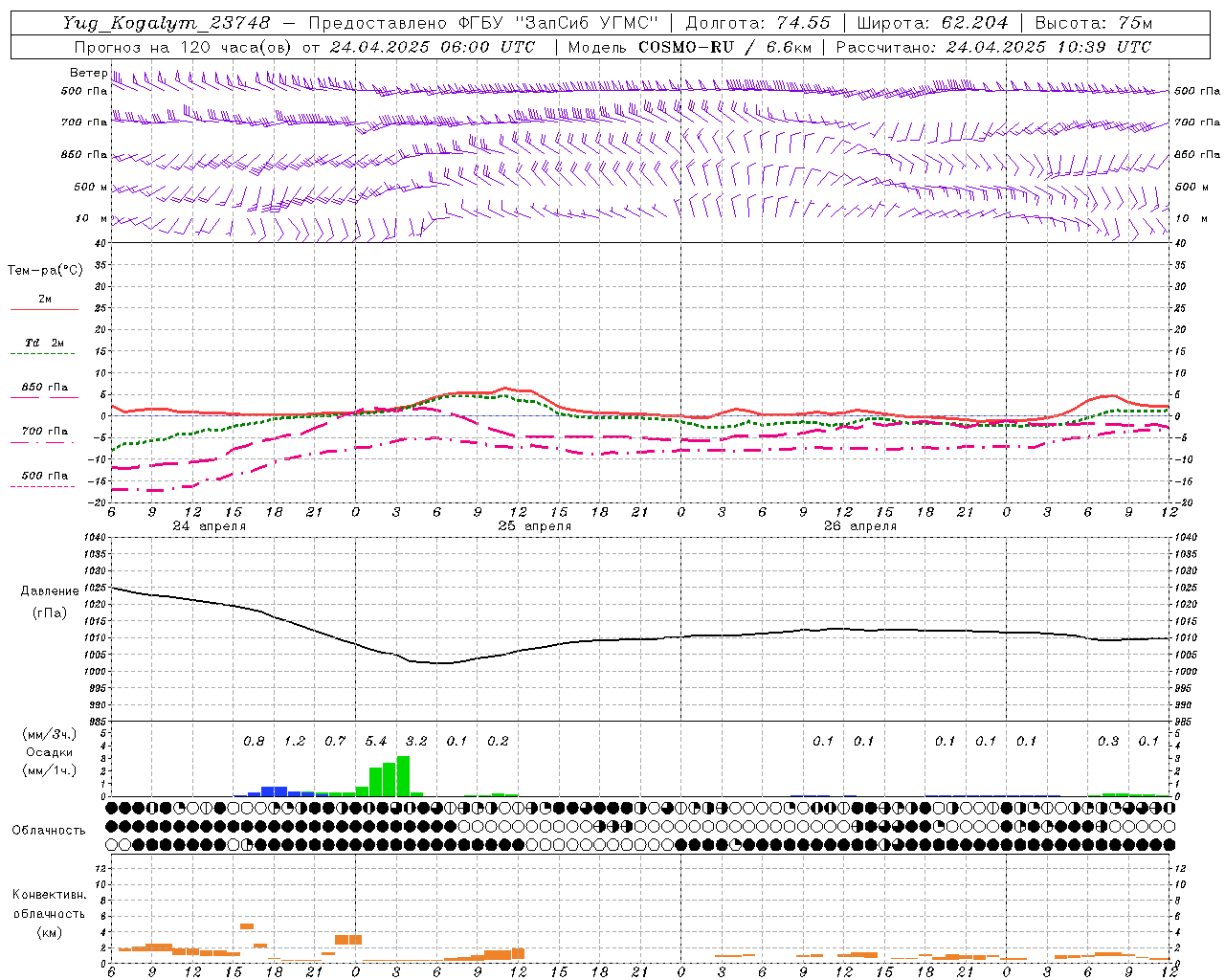This screenshot has height=980, width=1225.
Task: Click the '26 апреля' date label
Action: click(x=860, y=526)
